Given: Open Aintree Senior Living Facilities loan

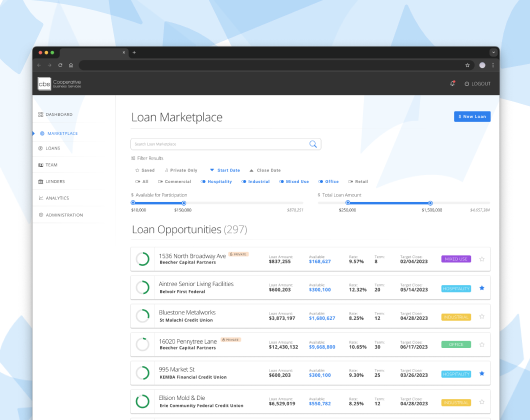Looking at the screenshot, I should point(310,288).
